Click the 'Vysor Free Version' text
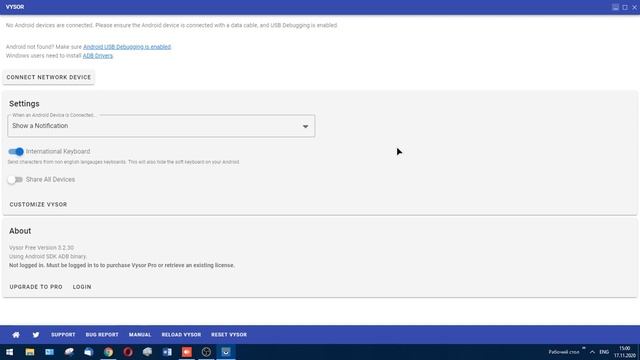 coord(41,248)
